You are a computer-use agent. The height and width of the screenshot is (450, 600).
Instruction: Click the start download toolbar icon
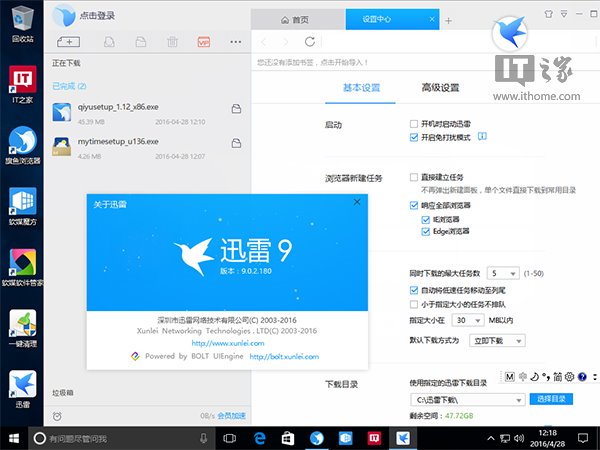109,42
